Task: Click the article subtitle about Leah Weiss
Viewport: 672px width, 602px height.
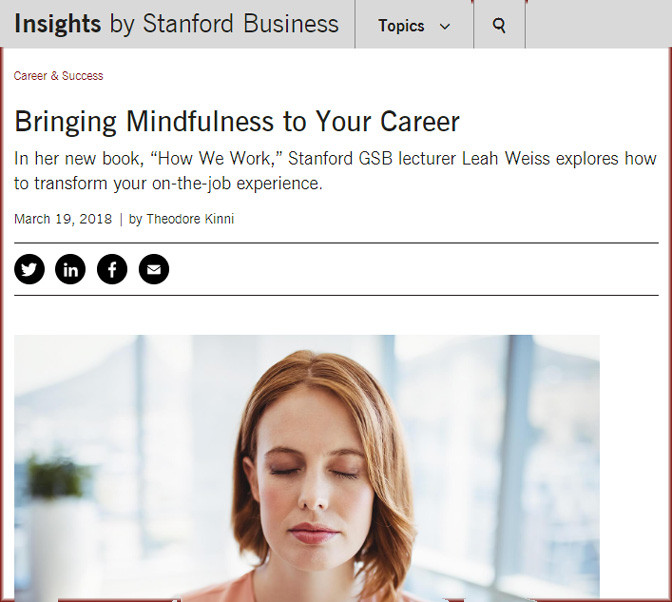Action: point(335,171)
